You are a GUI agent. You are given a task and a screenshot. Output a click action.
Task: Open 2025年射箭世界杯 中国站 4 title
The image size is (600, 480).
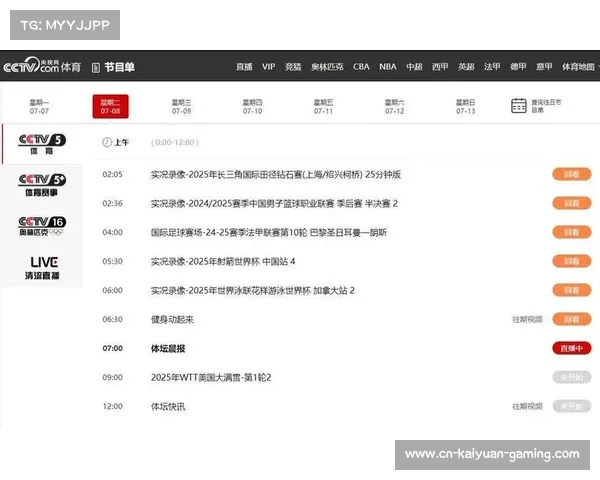tap(223, 261)
